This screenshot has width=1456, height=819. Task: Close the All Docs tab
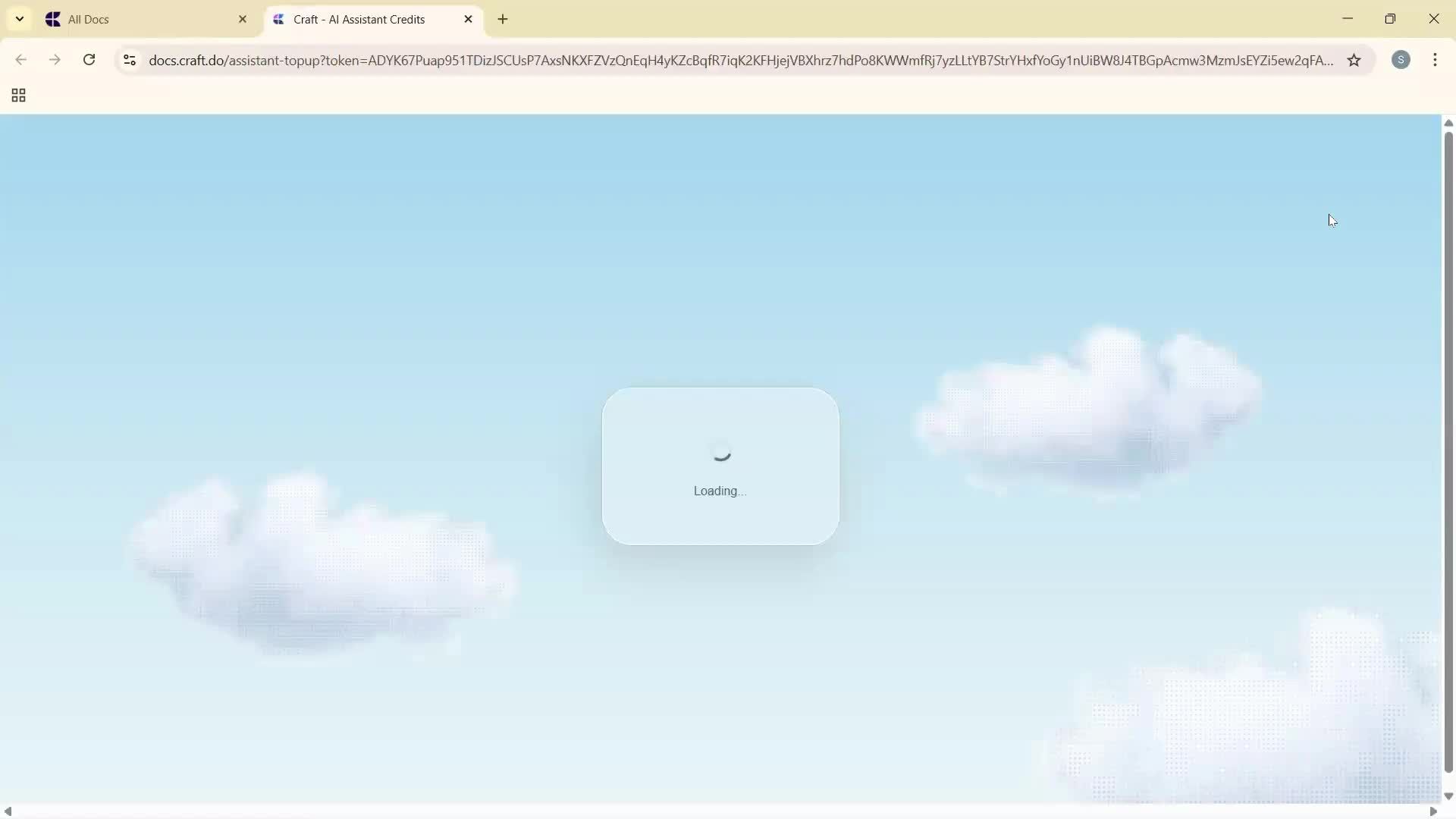tap(243, 19)
